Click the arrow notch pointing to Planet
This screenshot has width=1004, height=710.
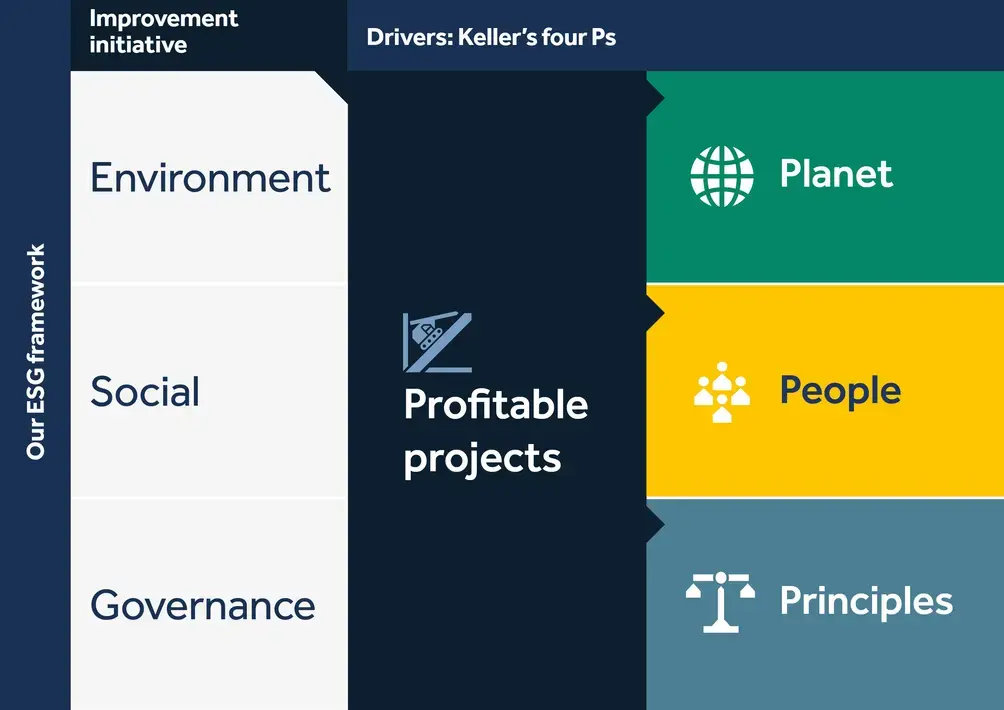[x=656, y=99]
